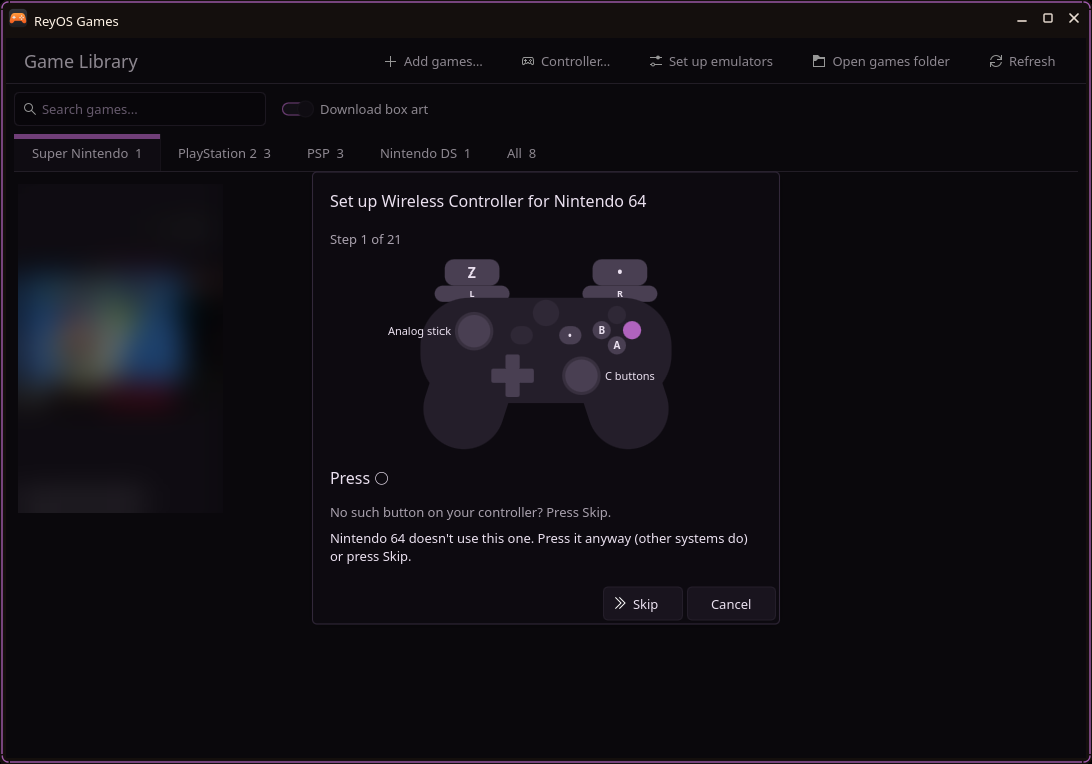Open the Controller settings
This screenshot has height=764, width=1092.
[x=566, y=61]
